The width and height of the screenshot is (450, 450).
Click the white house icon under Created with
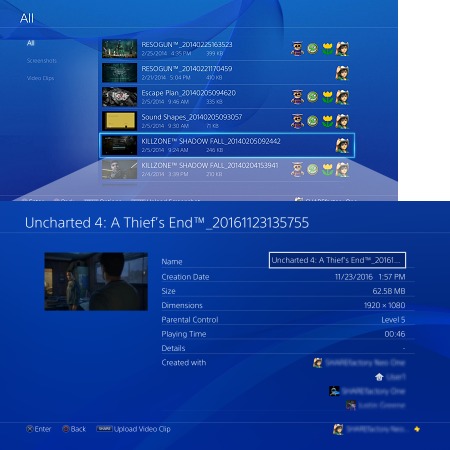click(379, 377)
